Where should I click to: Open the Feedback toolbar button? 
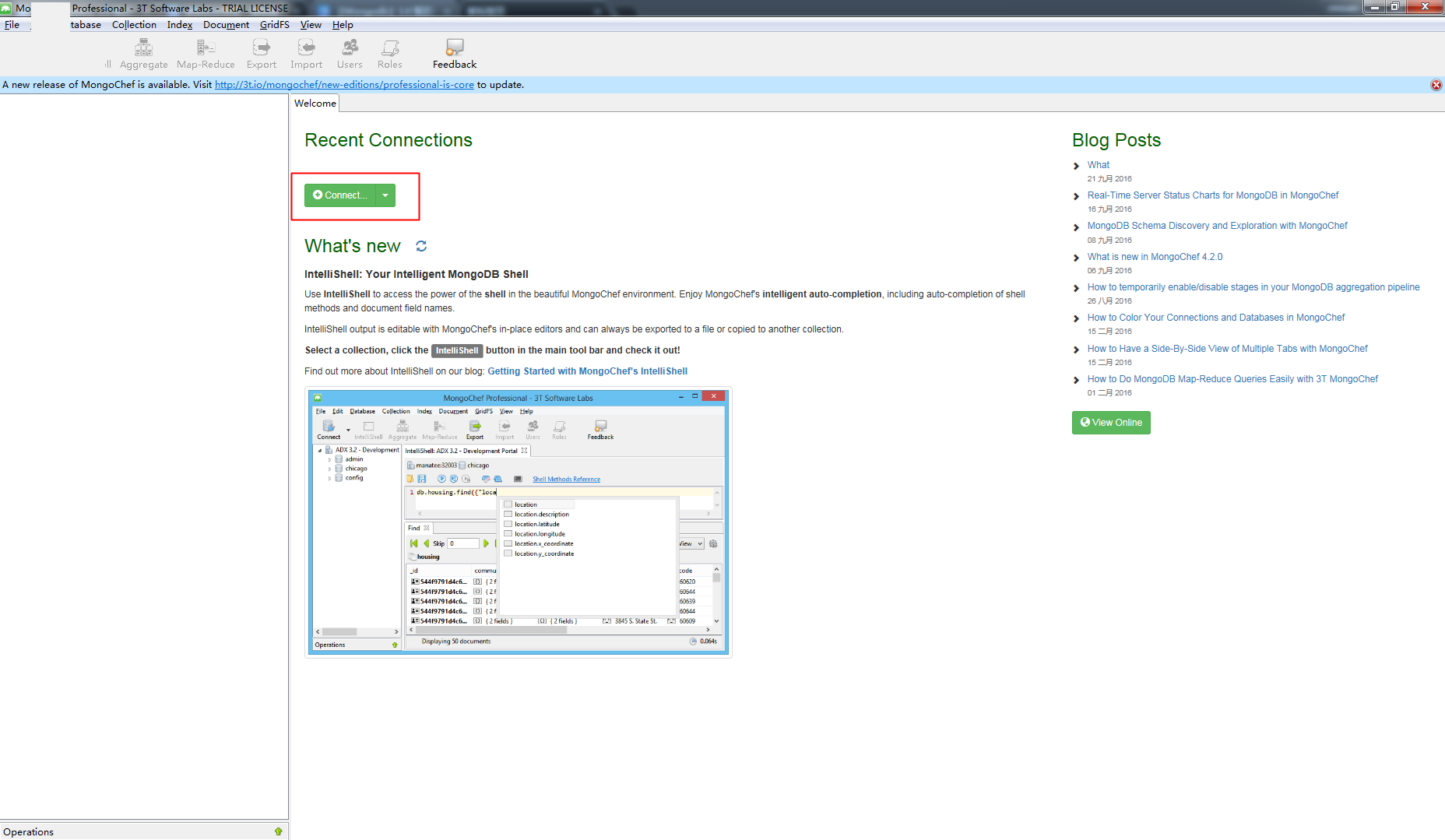455,54
